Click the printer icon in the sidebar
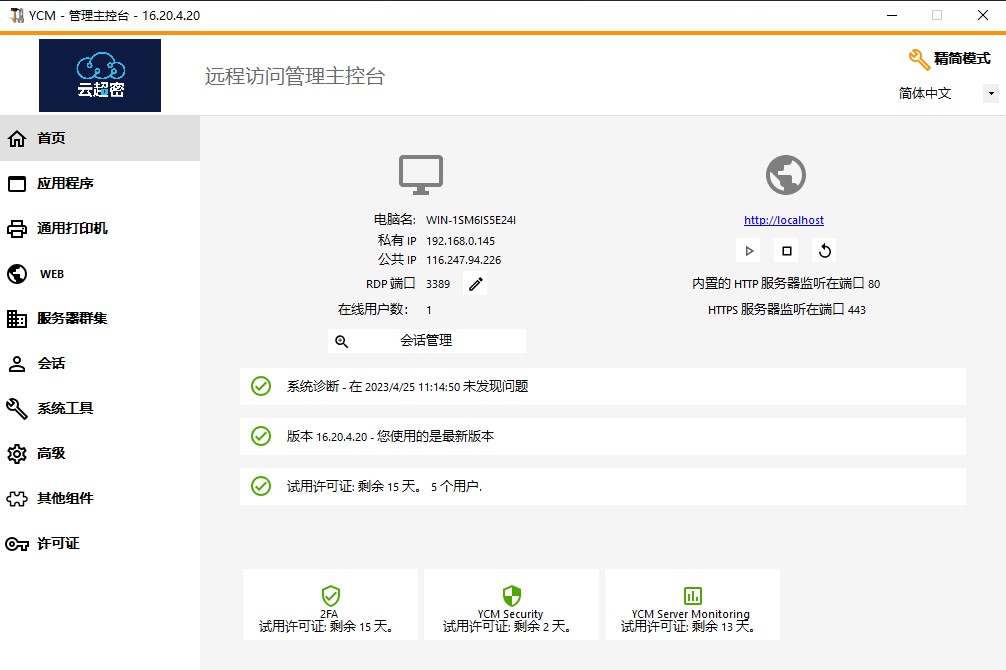Image resolution: width=1006 pixels, height=670 pixels. (x=17, y=229)
